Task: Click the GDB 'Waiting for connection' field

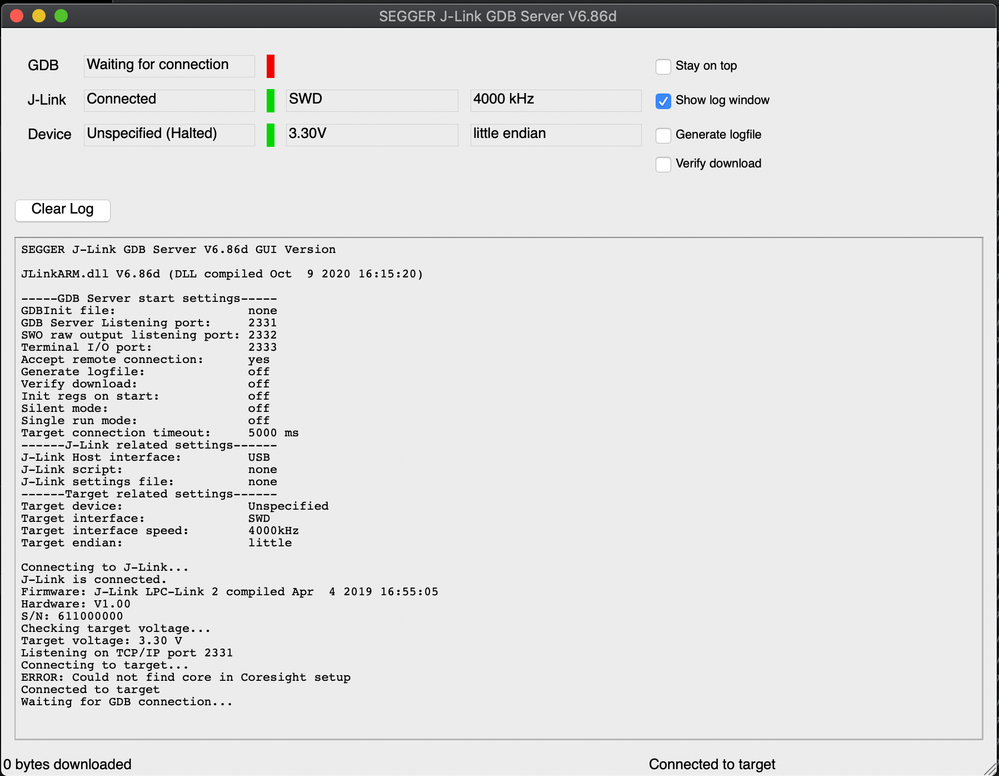Action: tap(169, 66)
